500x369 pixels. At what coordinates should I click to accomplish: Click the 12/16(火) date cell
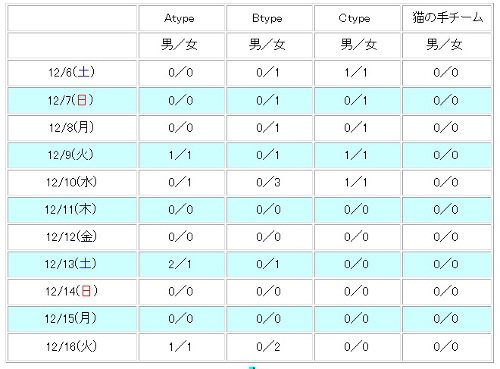72,347
